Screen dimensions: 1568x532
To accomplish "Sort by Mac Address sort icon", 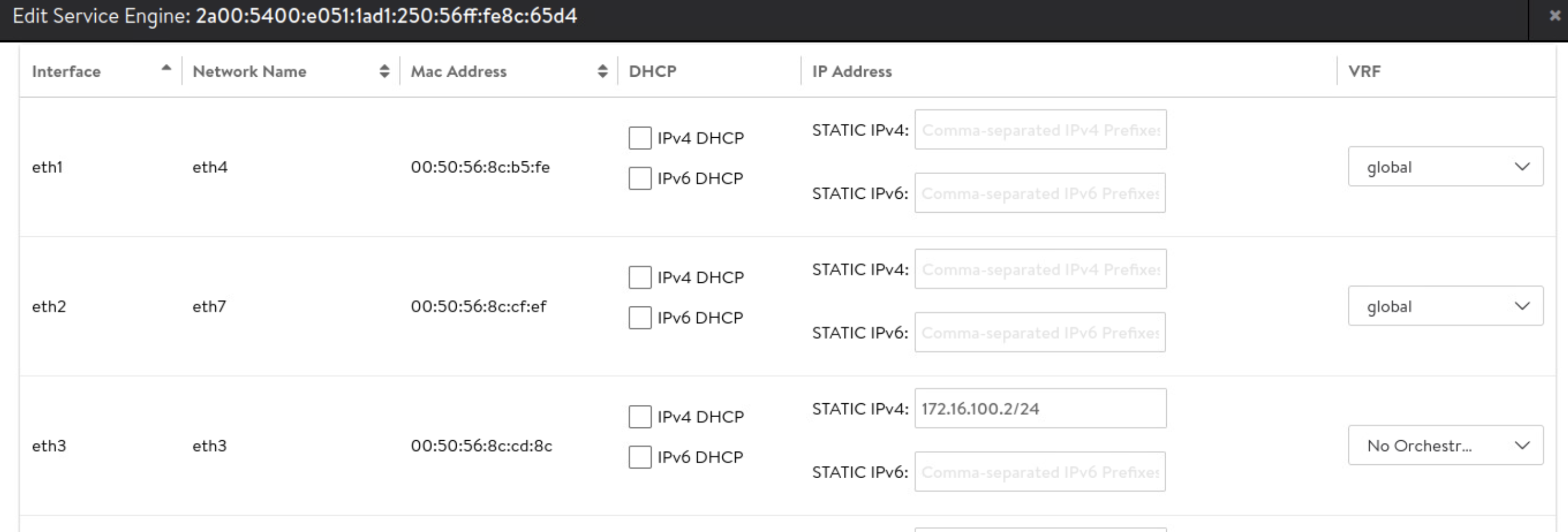I will pyautogui.click(x=602, y=71).
